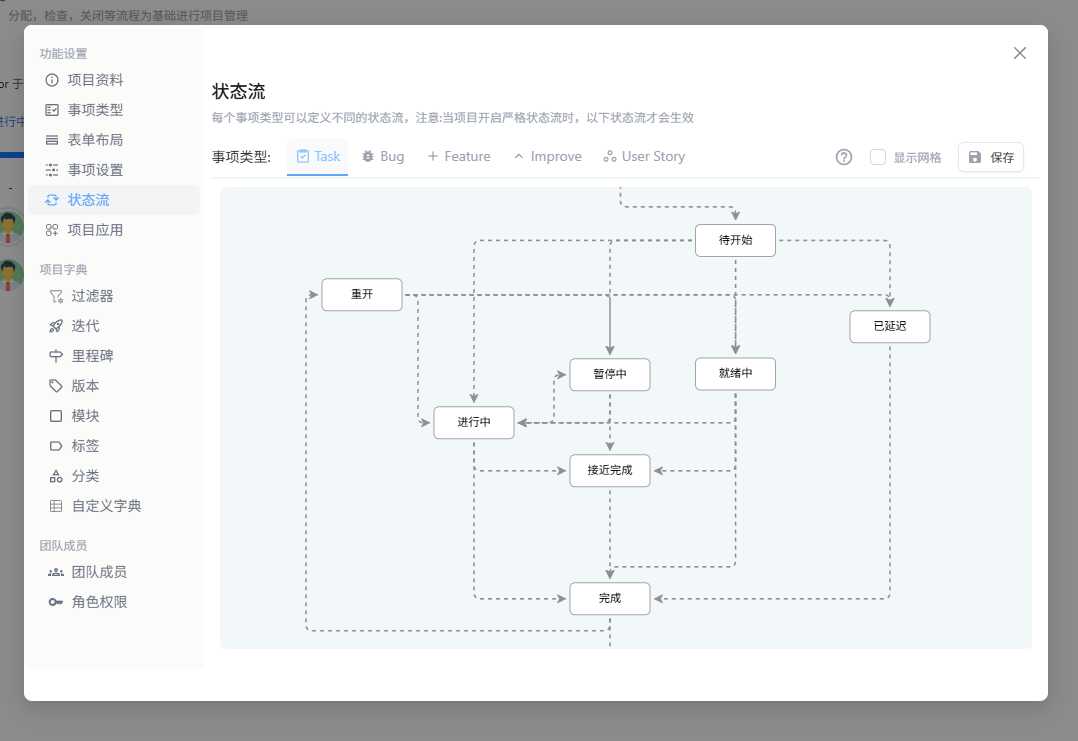Select 状态流 in the sidebar

click(114, 200)
